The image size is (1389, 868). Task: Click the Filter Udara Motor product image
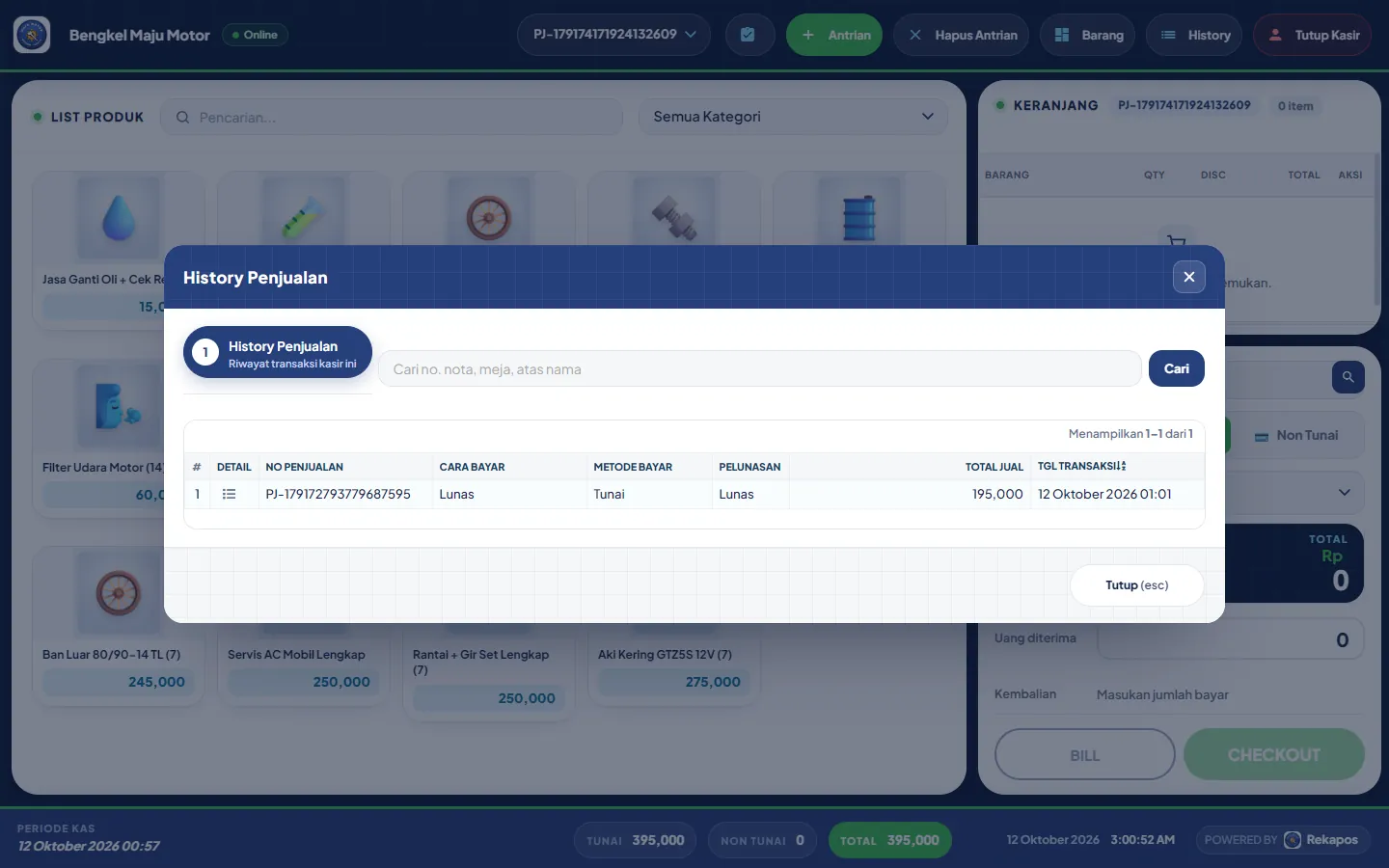119,405
